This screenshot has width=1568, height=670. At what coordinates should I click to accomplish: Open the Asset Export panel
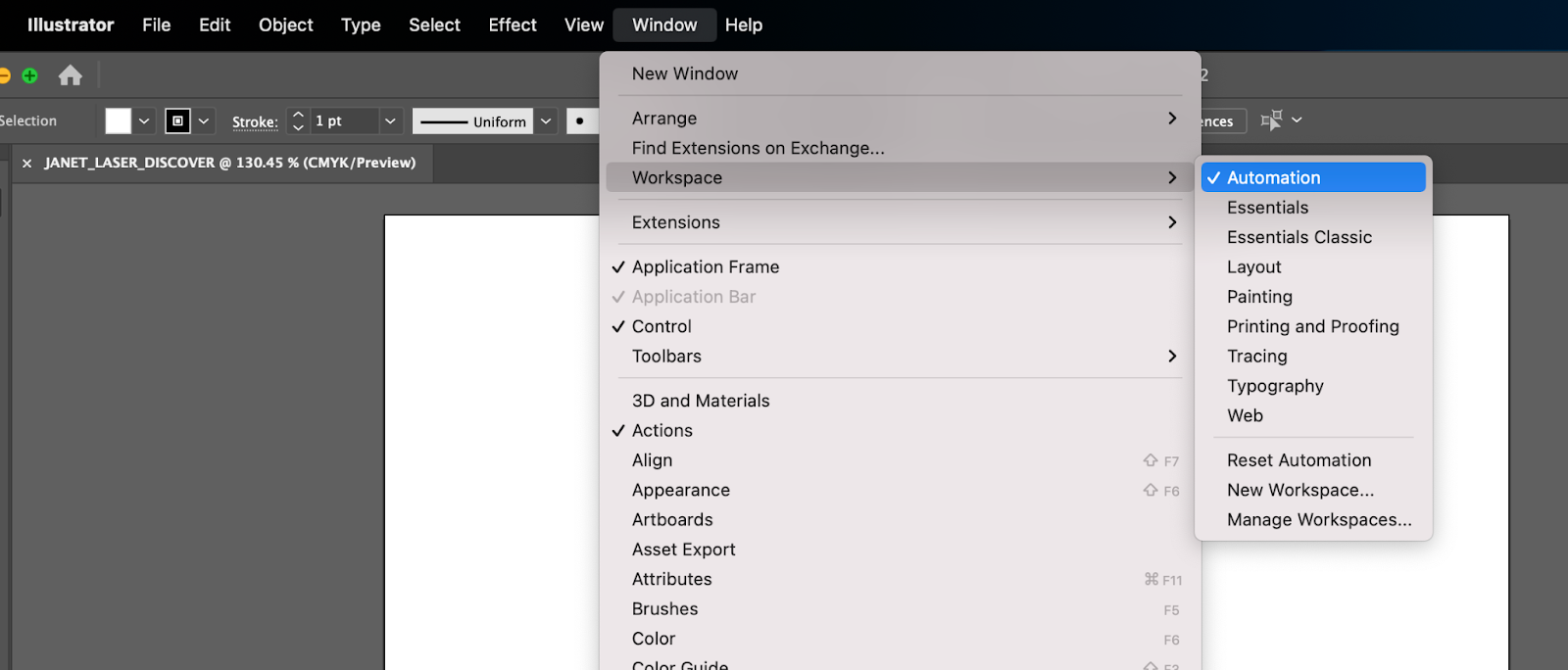(900, 550)
